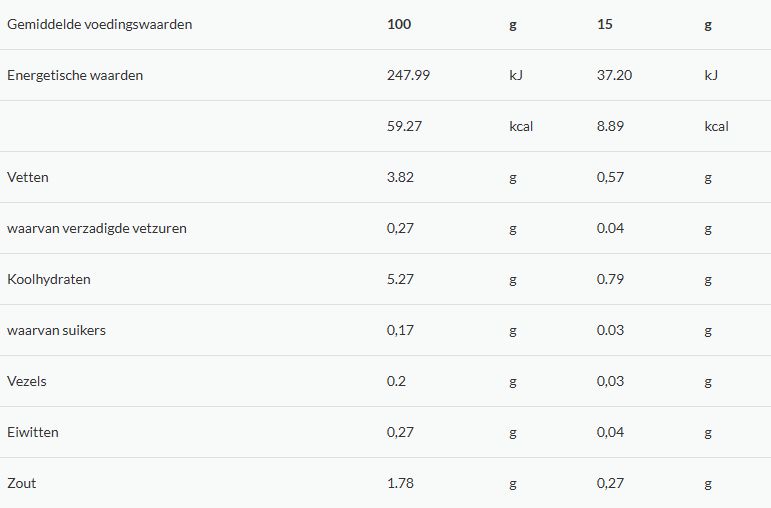Click the 5.27 carbohydrates value
771x508 pixels.
[x=400, y=279]
